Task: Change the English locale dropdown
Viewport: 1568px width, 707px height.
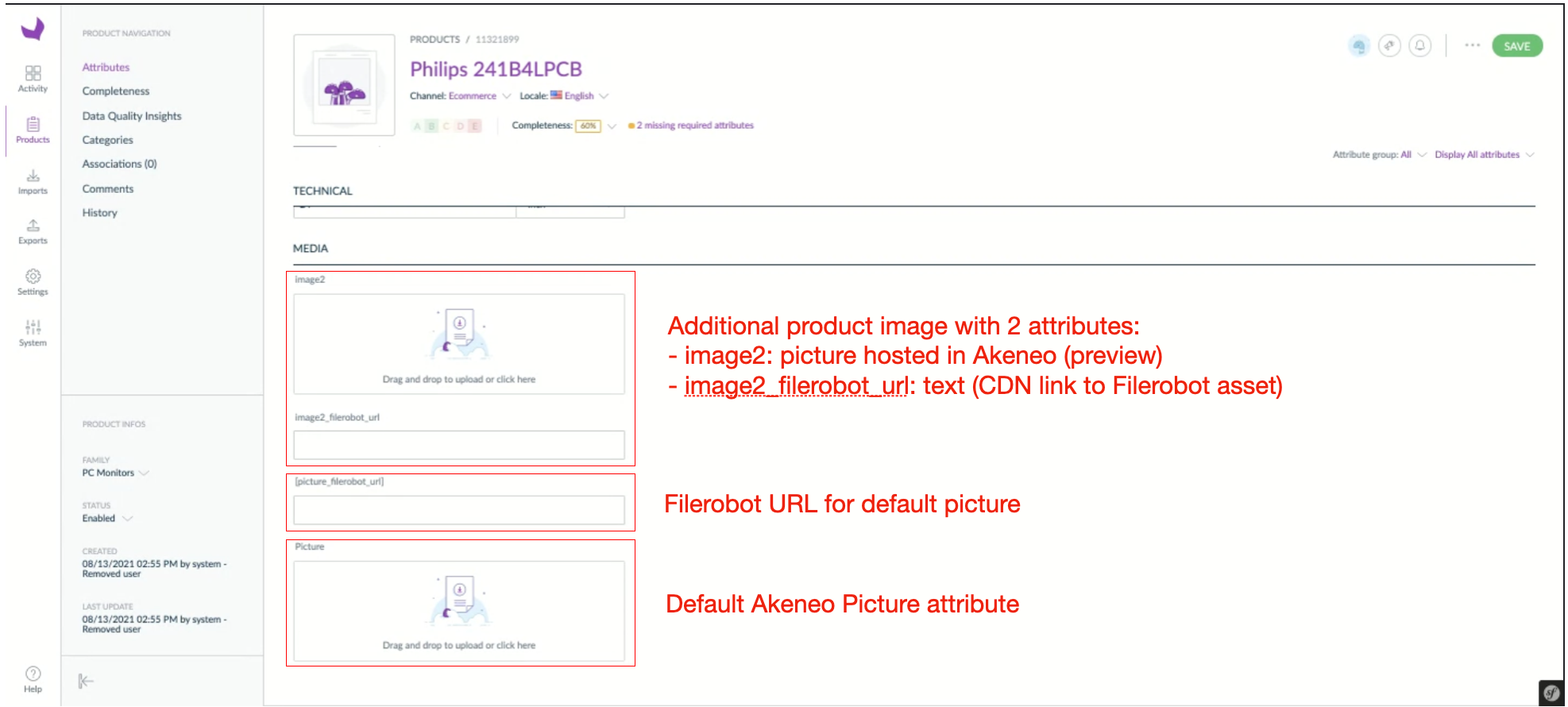Action: pyautogui.click(x=580, y=96)
